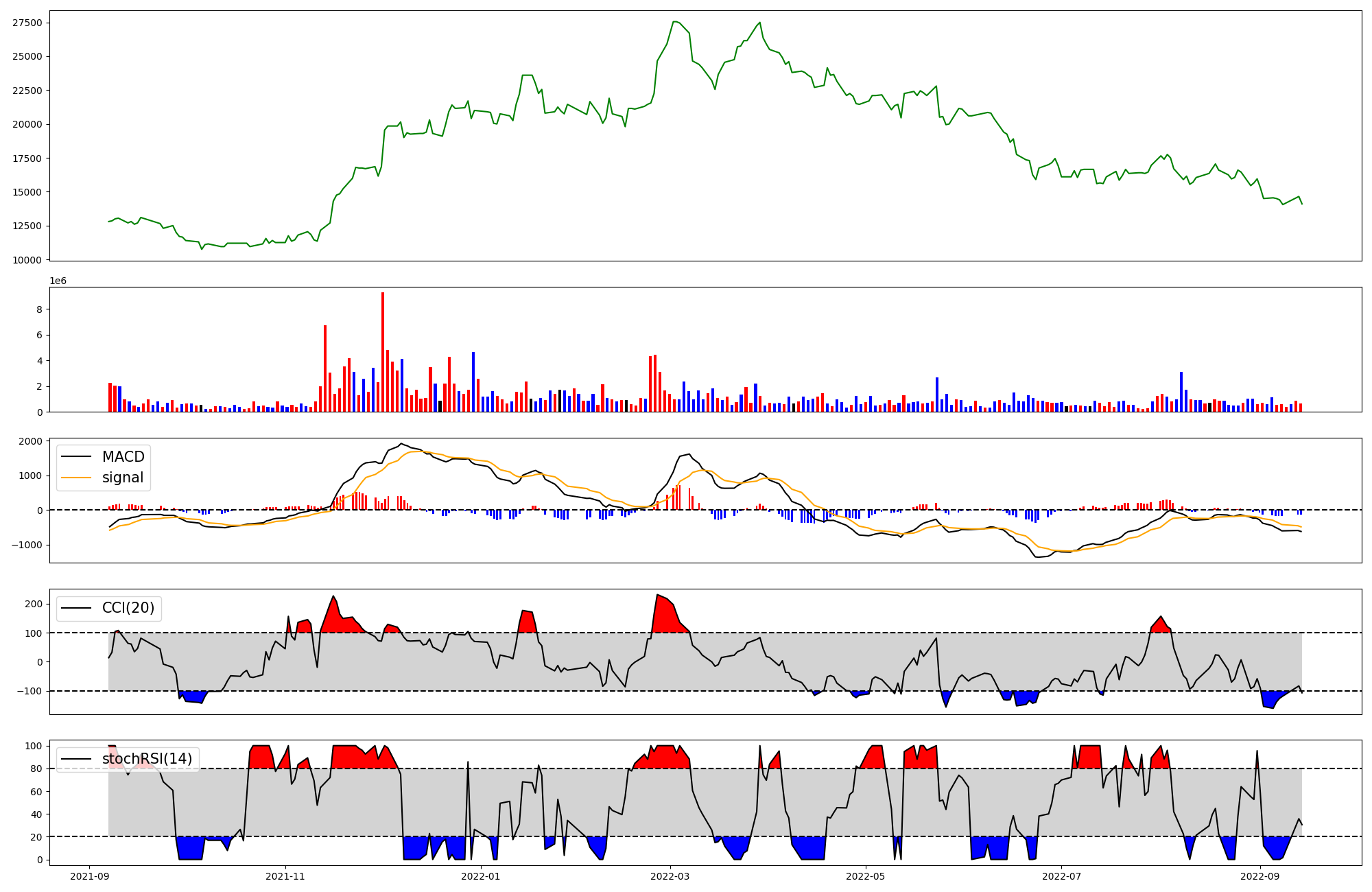The width and height of the screenshot is (1372, 892).
Task: Click the 60 tick on stochRSI axis
Action: click(36, 792)
